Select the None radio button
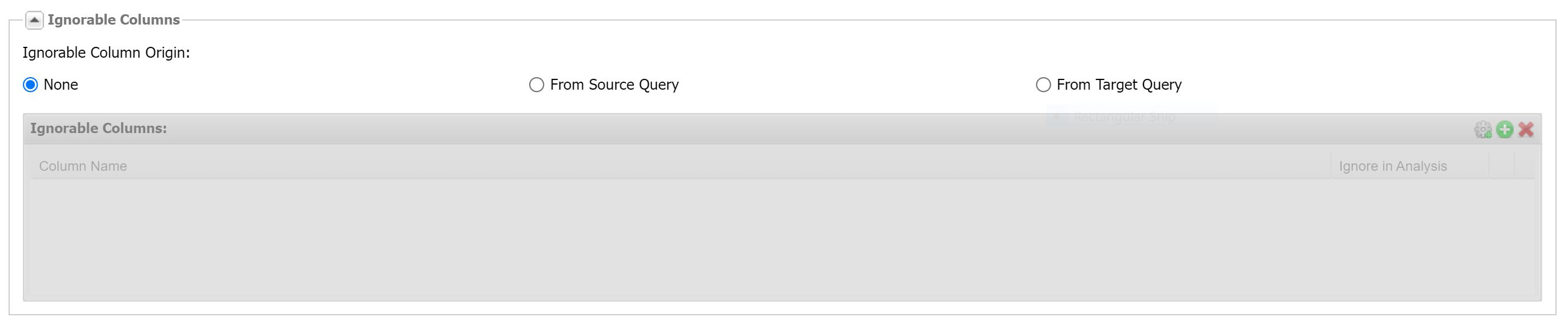This screenshot has height=325, width=1568. click(30, 85)
